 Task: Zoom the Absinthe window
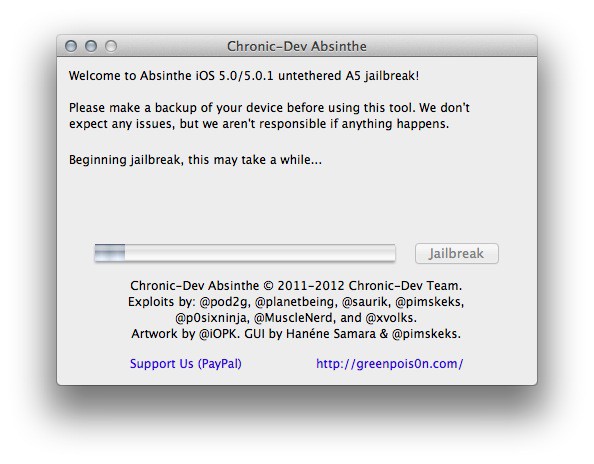pos(111,46)
